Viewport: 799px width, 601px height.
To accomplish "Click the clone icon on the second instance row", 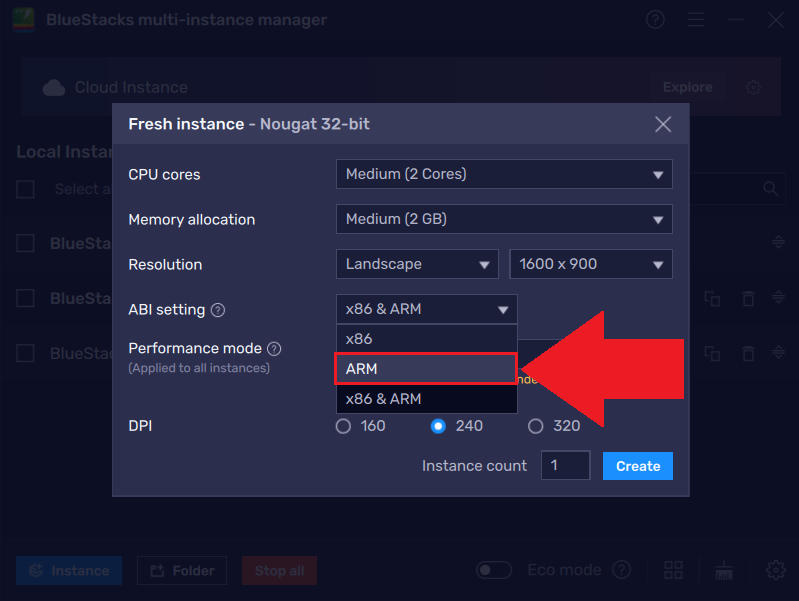I will pos(712,298).
